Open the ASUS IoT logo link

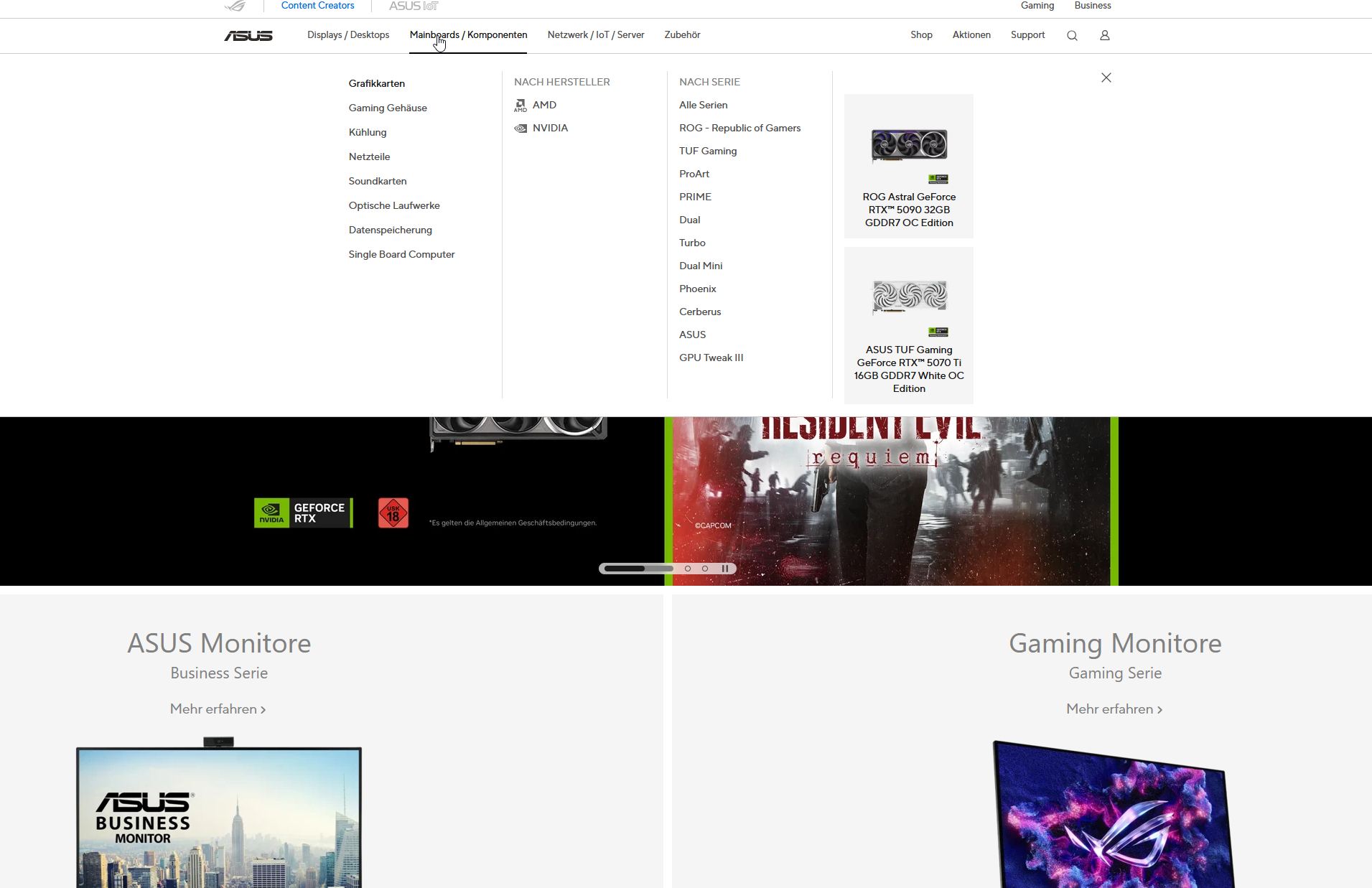point(414,6)
